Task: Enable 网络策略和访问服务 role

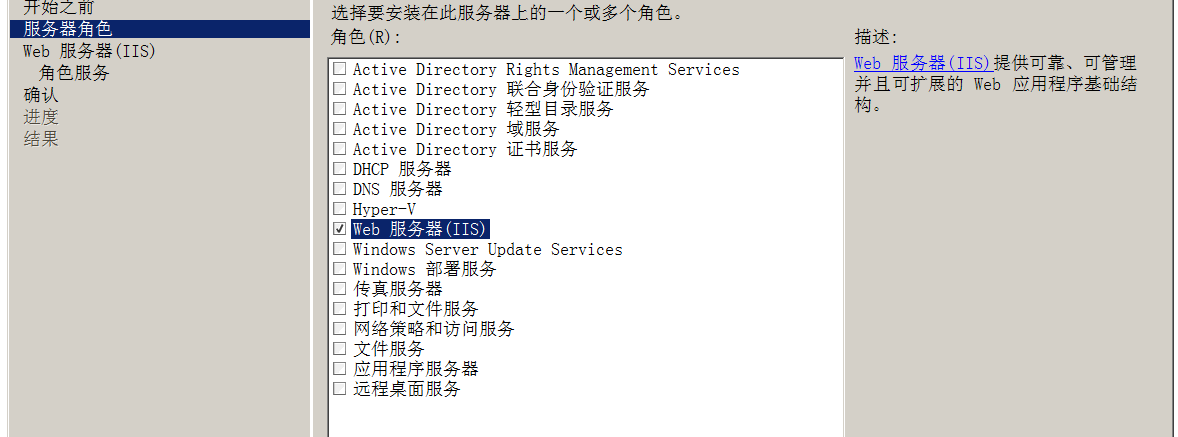Action: [340, 328]
